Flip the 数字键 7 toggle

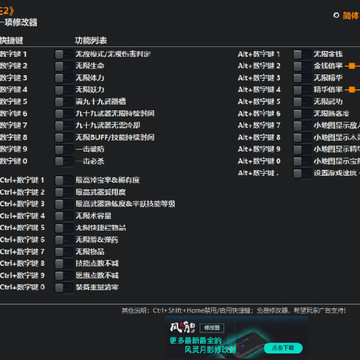(x=64, y=126)
